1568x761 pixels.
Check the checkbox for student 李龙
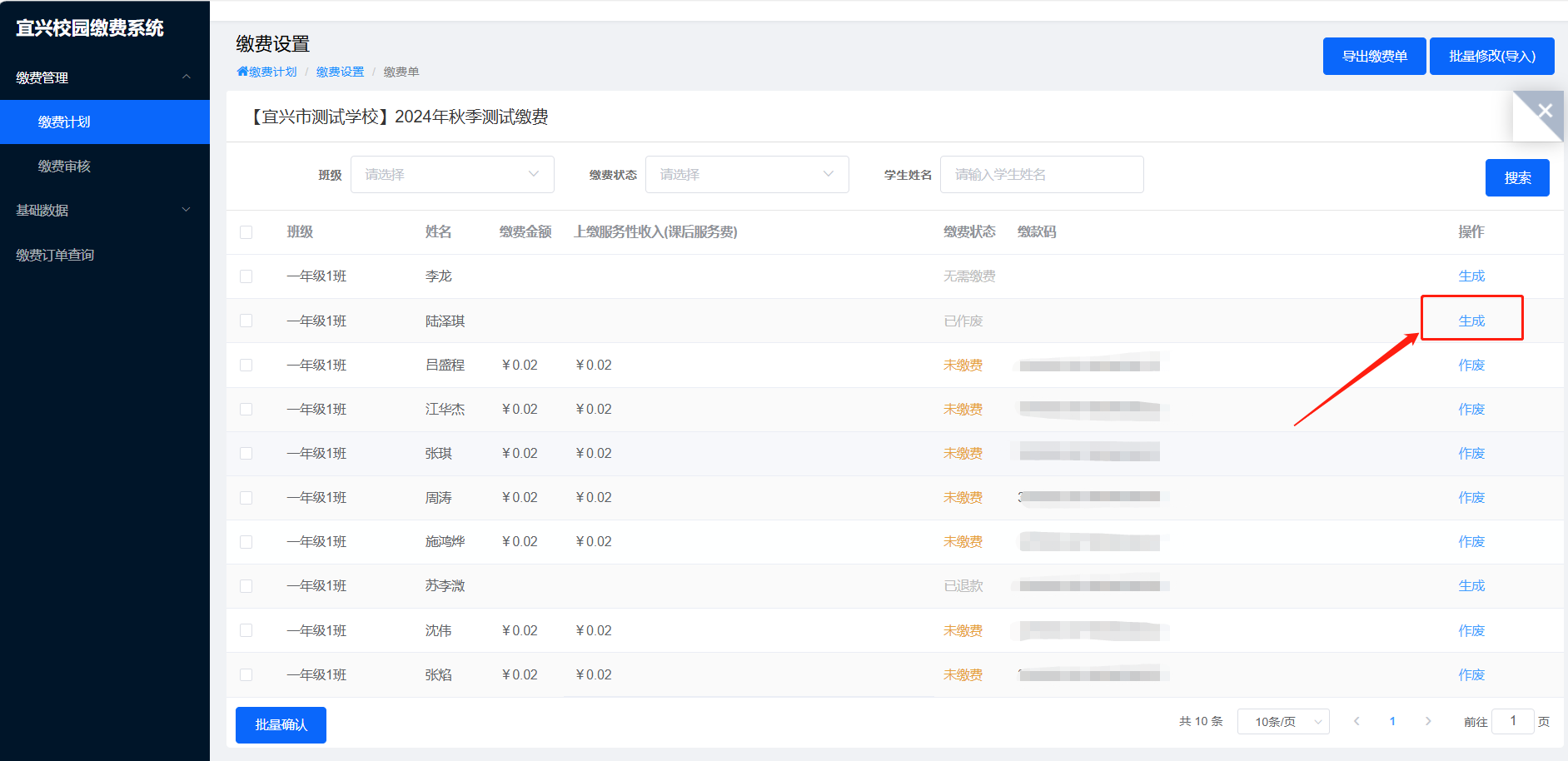[246, 276]
